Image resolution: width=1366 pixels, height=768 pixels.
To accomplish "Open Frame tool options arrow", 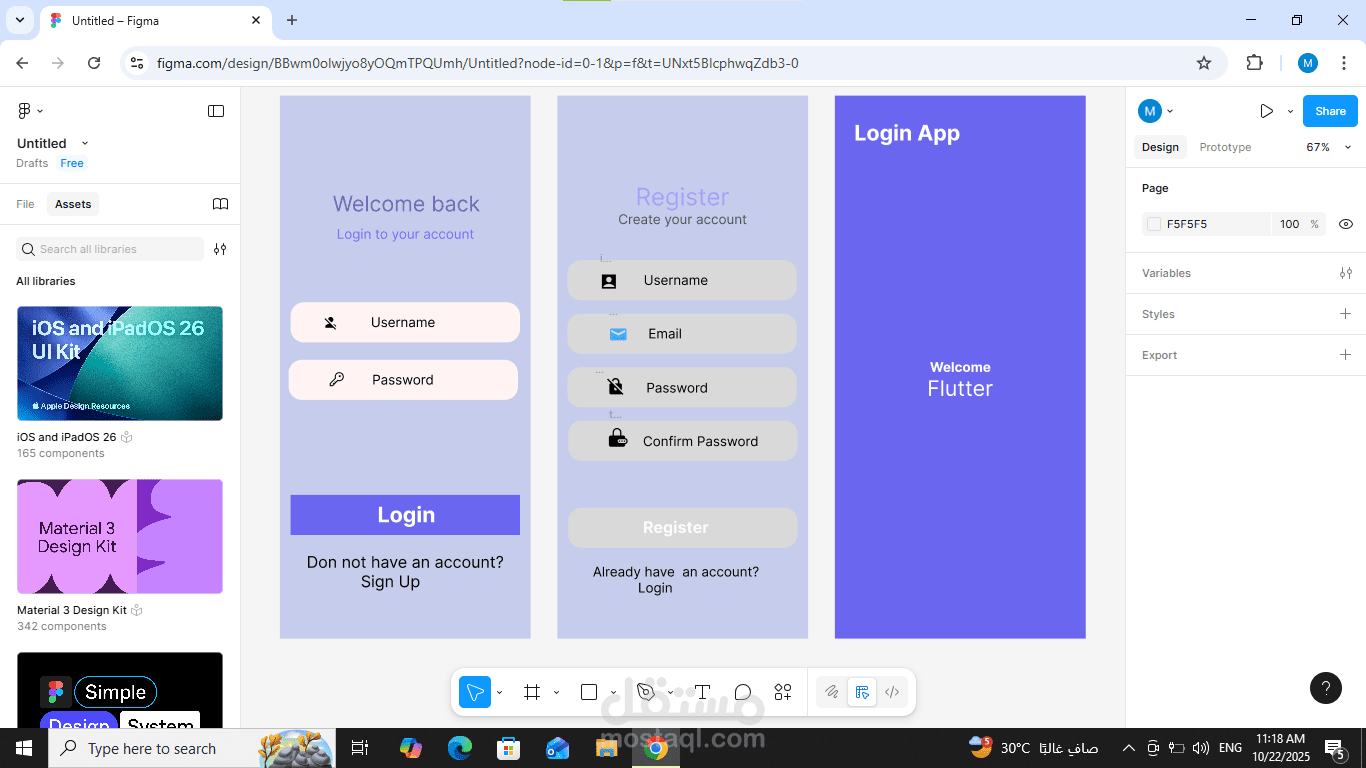I will pos(556,692).
